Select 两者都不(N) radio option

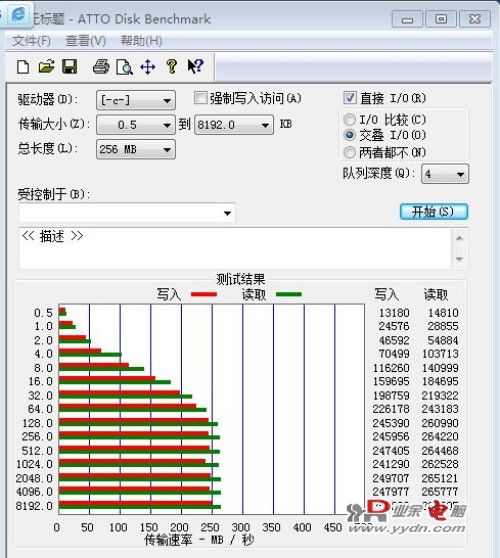[x=349, y=152]
